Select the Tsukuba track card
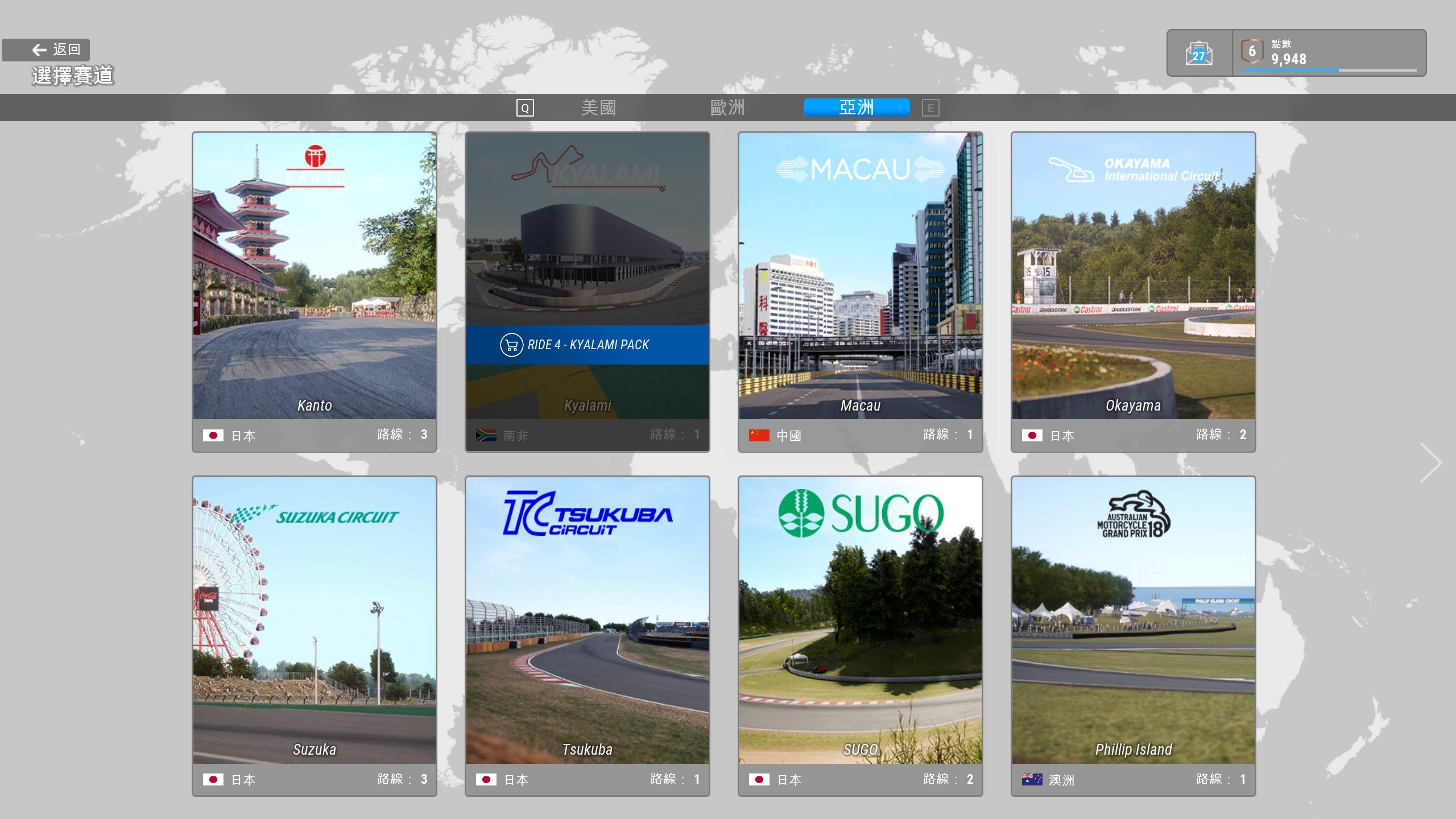 [x=588, y=636]
